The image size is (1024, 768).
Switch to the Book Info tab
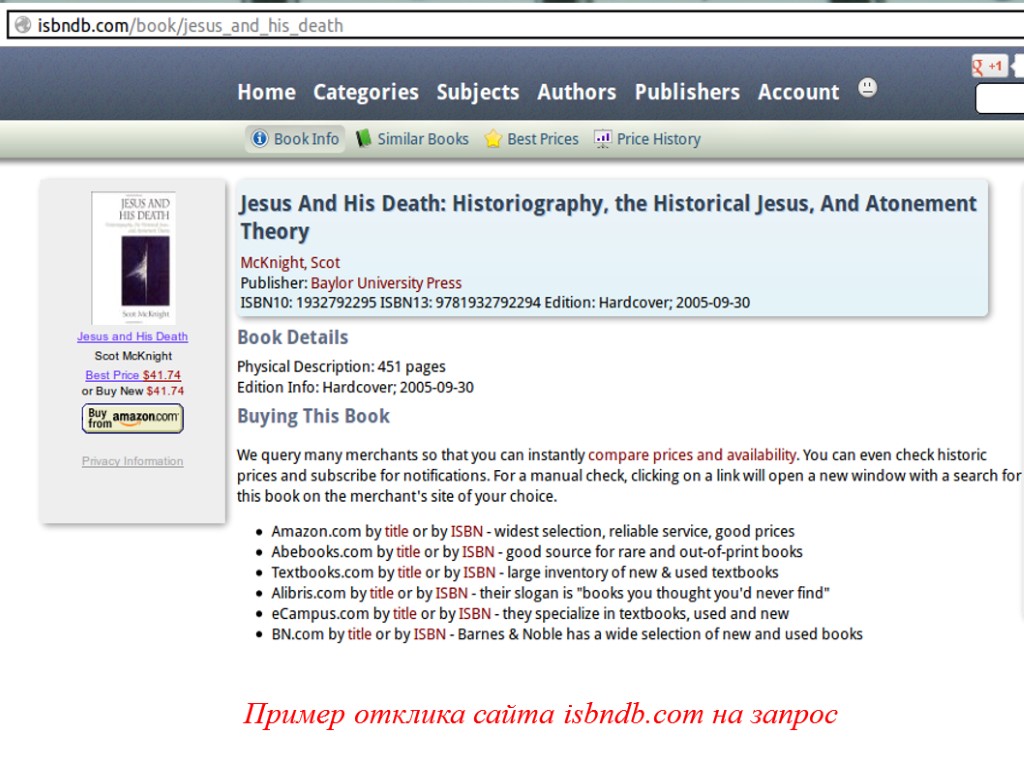coord(295,138)
